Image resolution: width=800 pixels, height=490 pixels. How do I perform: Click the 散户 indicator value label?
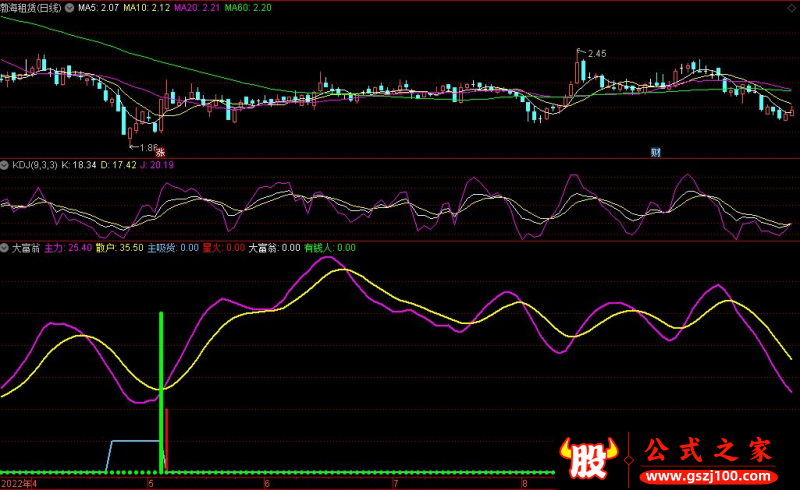point(119,247)
